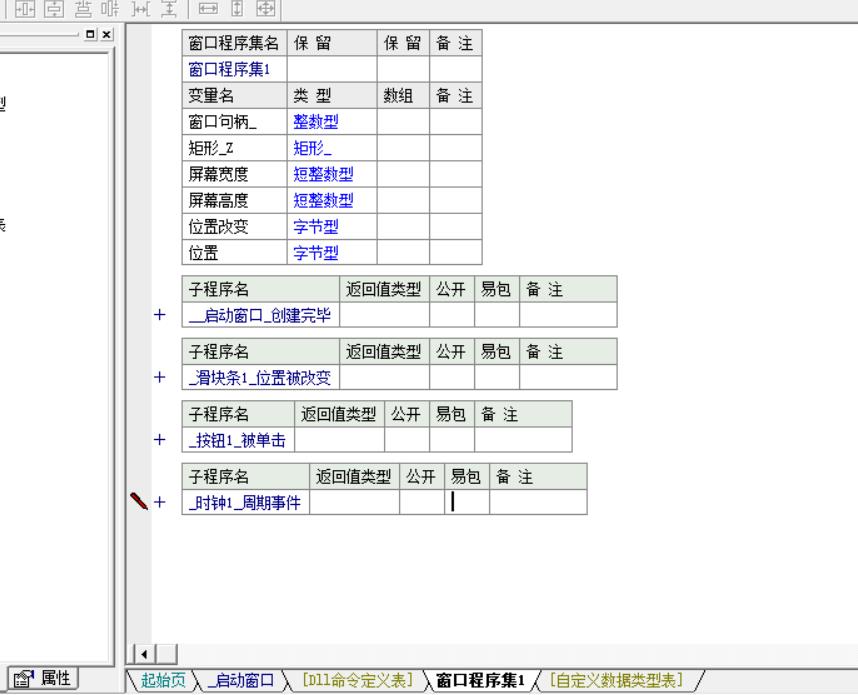Viewport: 858px width, 695px height.
Task: Click the horizontal scrollbar left arrow
Action: pos(143,655)
